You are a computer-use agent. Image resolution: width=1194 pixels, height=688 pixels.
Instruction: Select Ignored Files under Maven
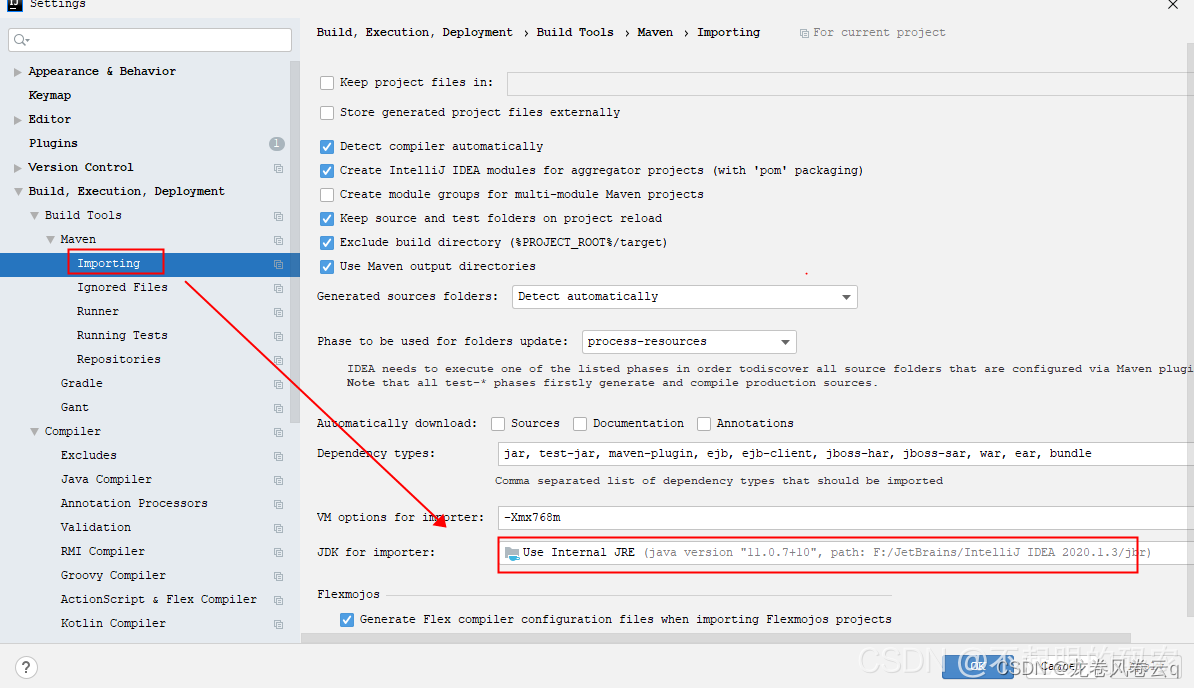(122, 287)
